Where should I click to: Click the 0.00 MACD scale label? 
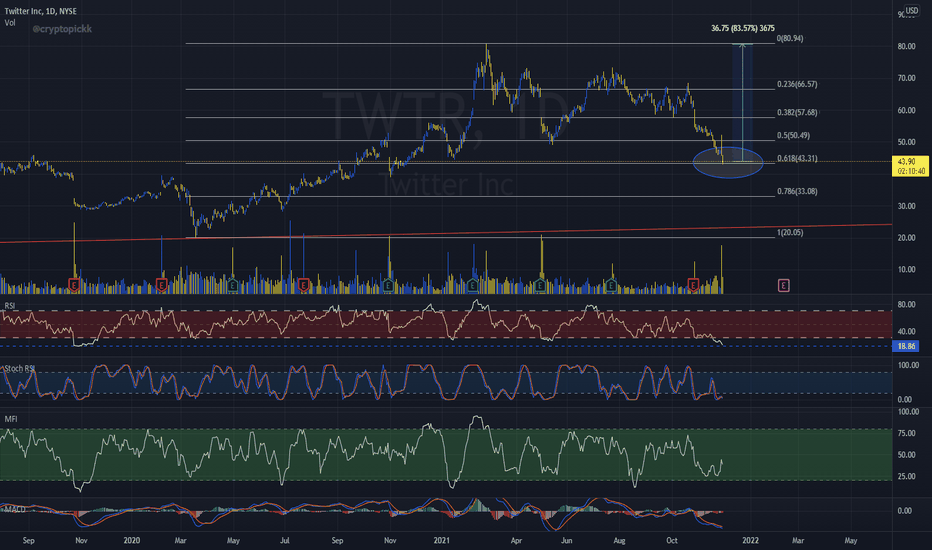(x=905, y=511)
